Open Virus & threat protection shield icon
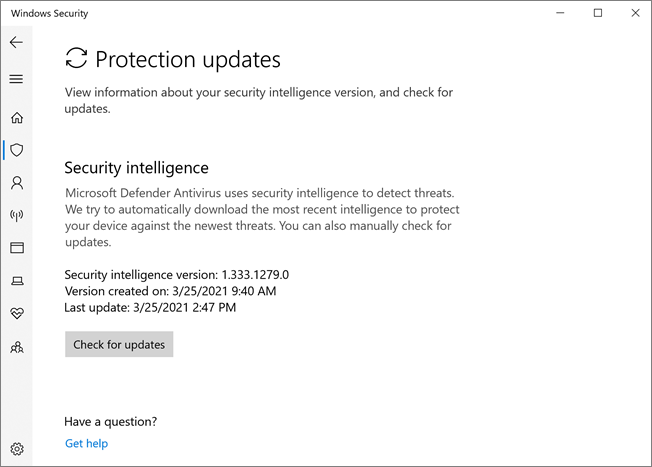 pyautogui.click(x=16, y=150)
